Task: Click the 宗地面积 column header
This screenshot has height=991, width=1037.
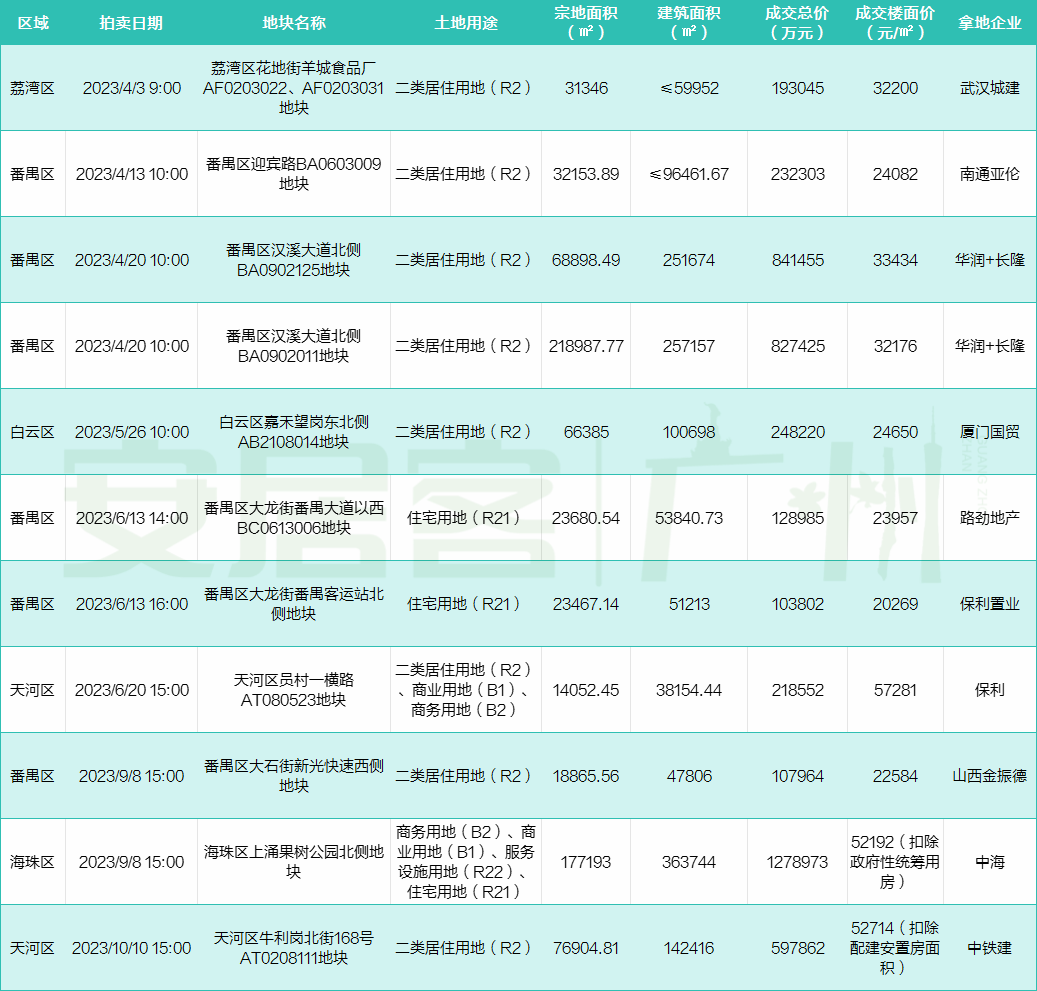Action: pyautogui.click(x=585, y=22)
